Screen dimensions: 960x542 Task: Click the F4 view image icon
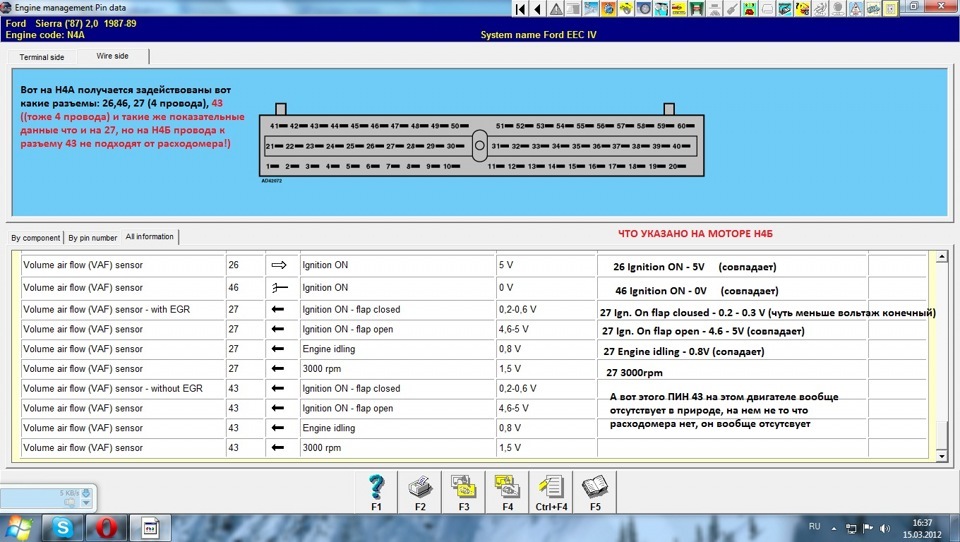508,492
